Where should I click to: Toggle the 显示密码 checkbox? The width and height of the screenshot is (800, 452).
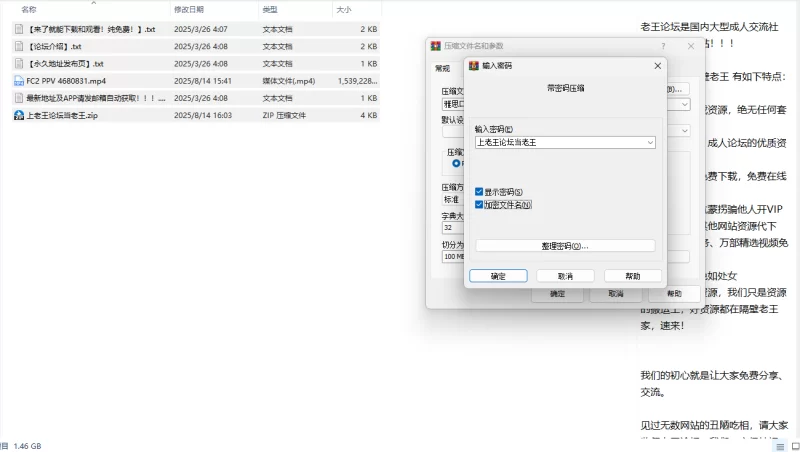[x=479, y=192]
